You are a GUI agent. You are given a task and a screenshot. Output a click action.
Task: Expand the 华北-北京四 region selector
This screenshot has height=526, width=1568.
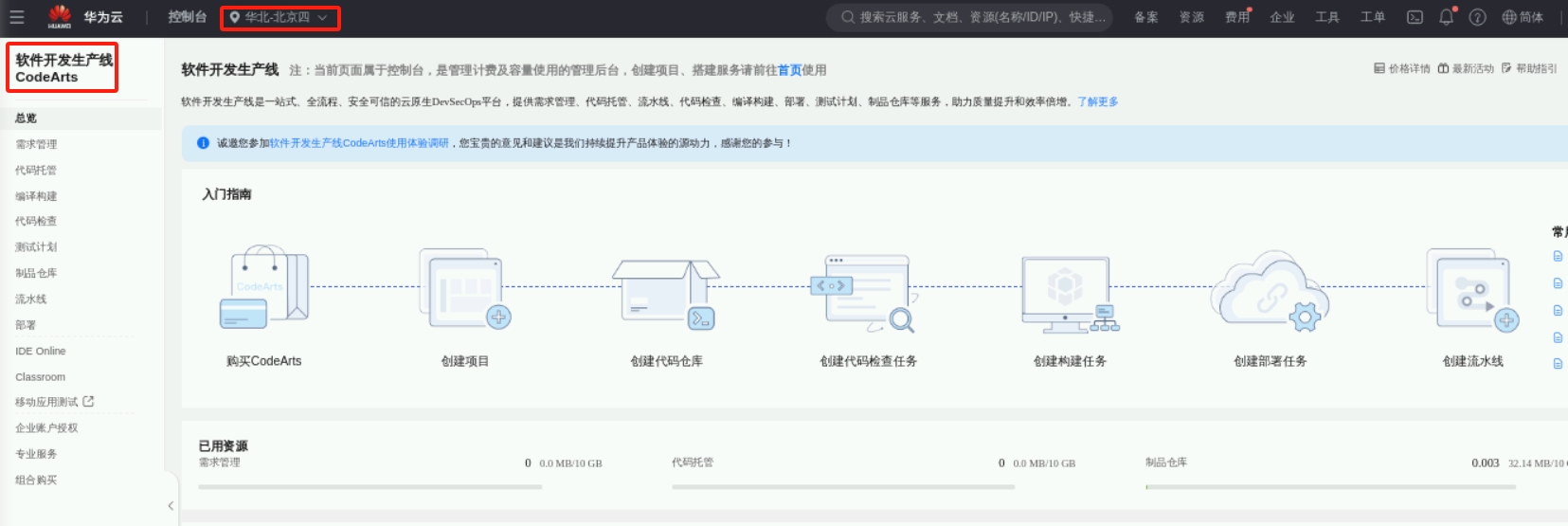click(x=279, y=17)
